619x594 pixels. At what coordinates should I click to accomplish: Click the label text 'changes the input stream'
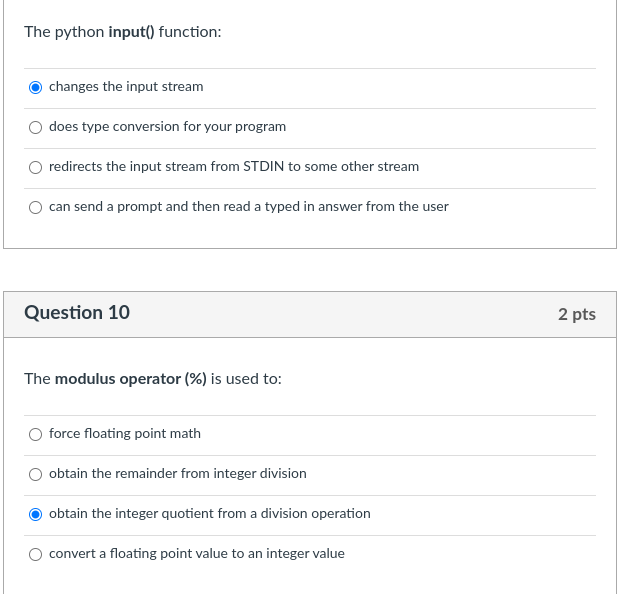(x=126, y=86)
